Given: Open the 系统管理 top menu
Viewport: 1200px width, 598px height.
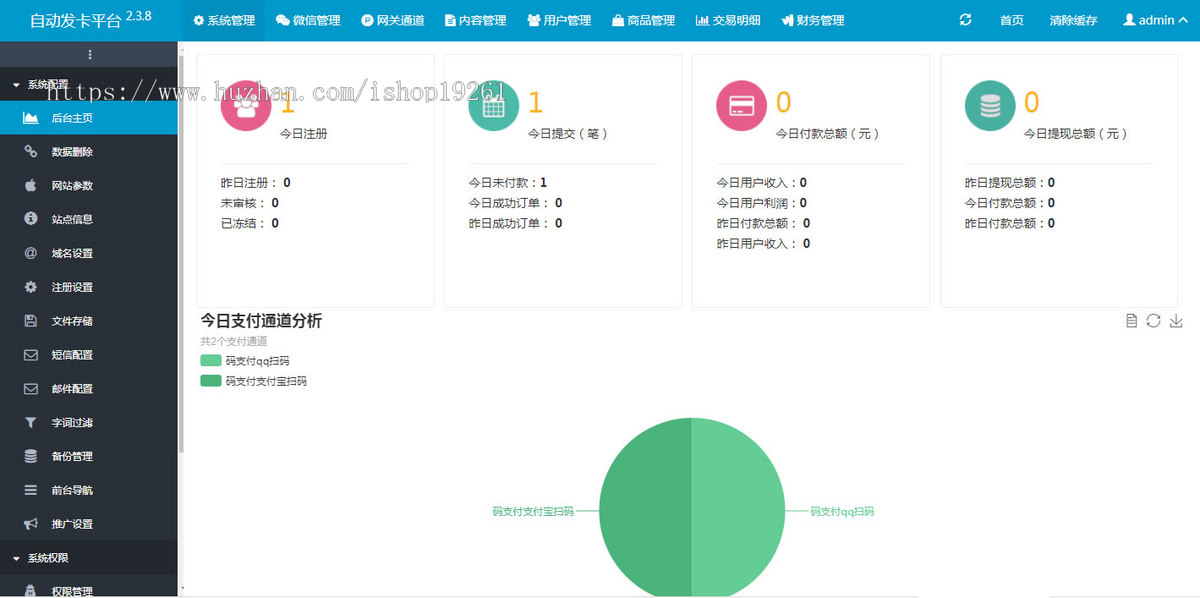Looking at the screenshot, I should click(224, 20).
